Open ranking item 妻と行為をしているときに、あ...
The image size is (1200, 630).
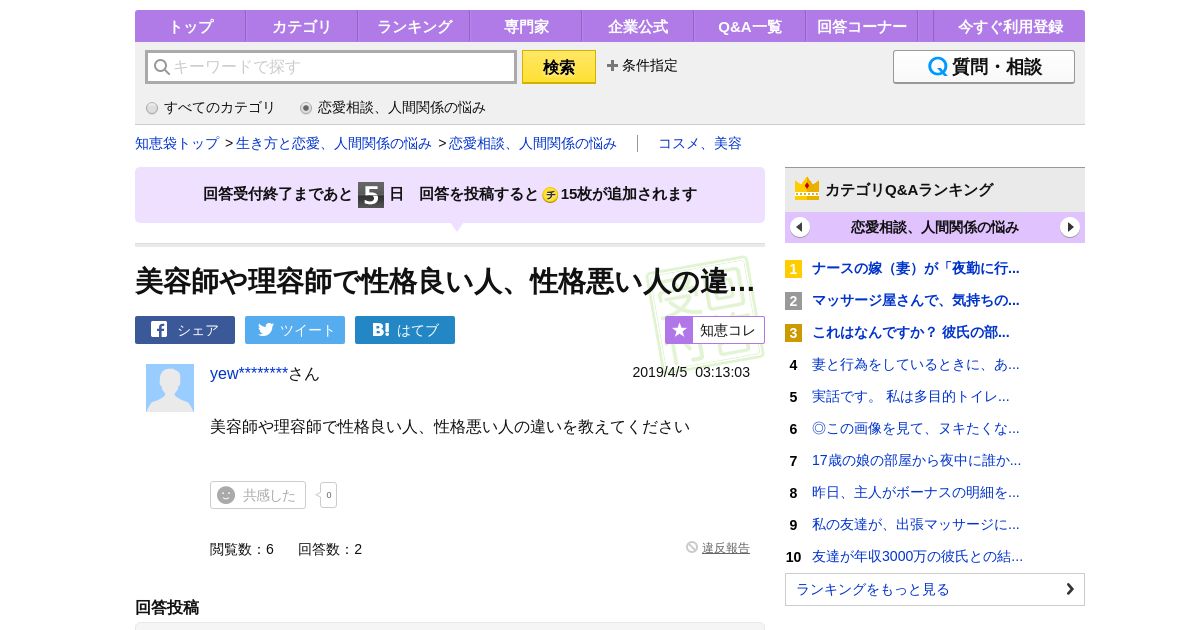916,364
